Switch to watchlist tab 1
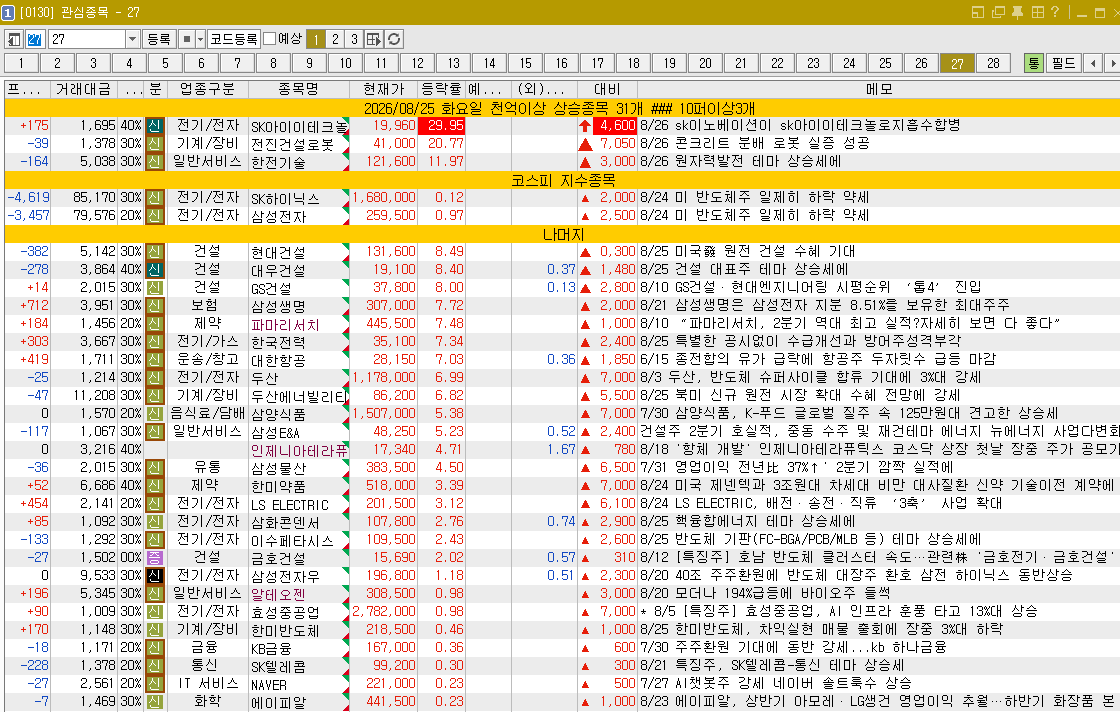 [21, 63]
